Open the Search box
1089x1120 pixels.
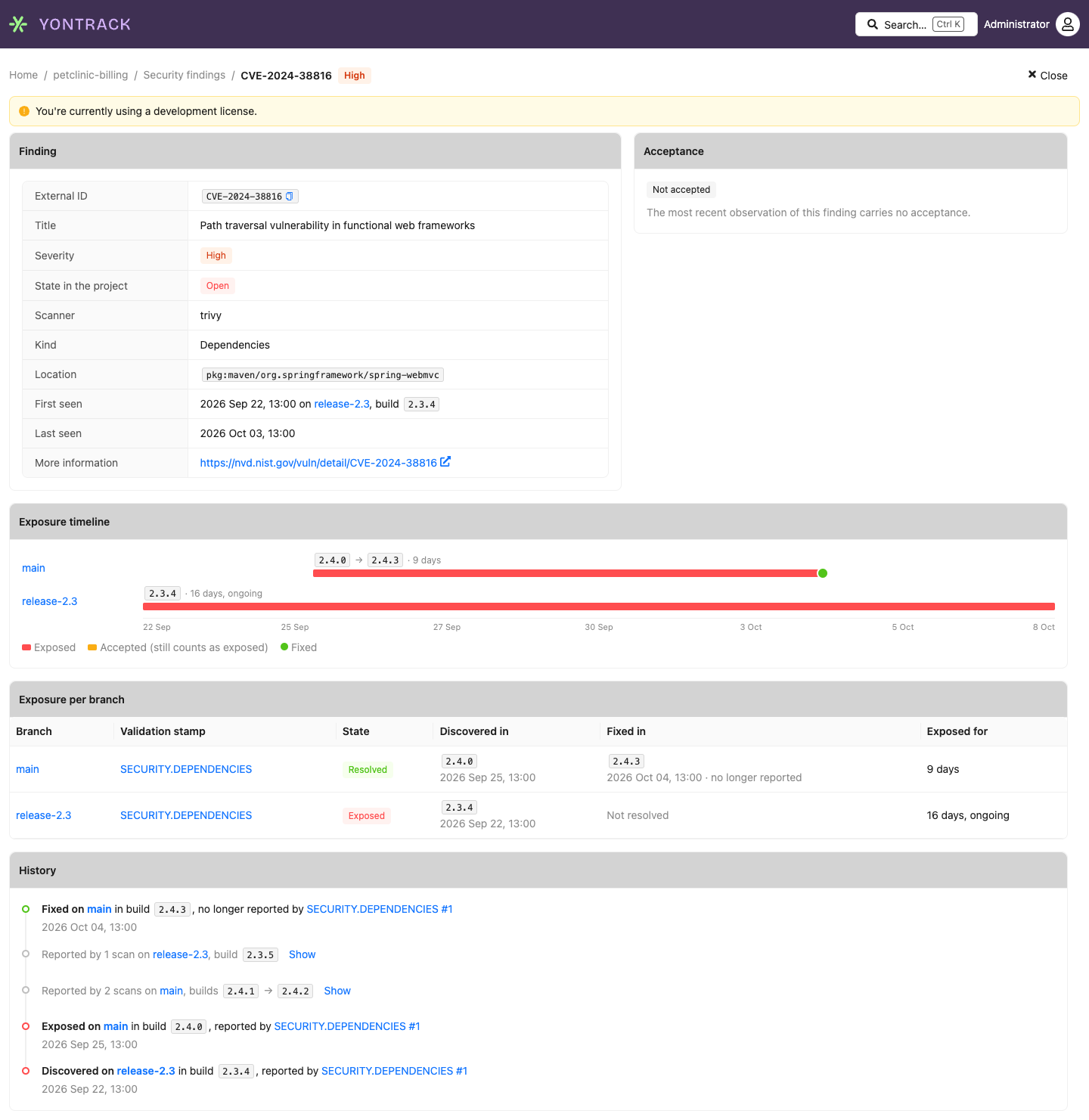[x=916, y=24]
